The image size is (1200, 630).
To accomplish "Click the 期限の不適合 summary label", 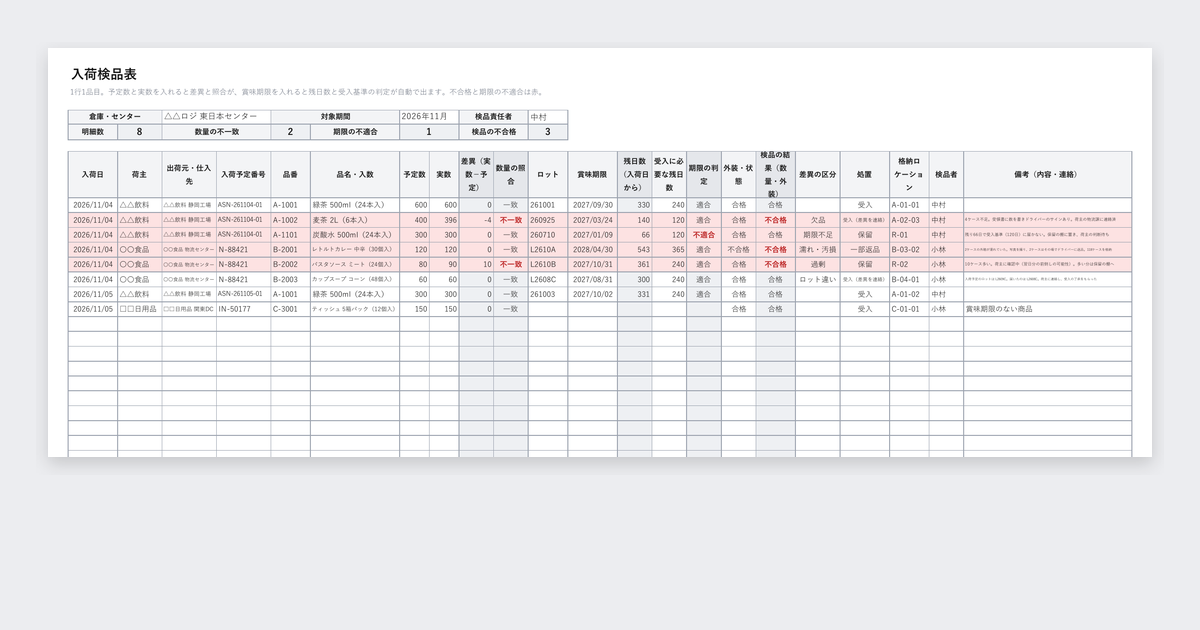I will coord(355,132).
